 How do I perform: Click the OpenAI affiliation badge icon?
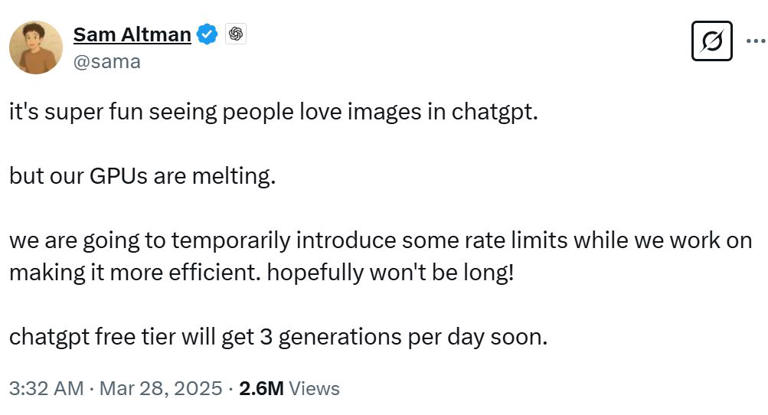coord(236,35)
